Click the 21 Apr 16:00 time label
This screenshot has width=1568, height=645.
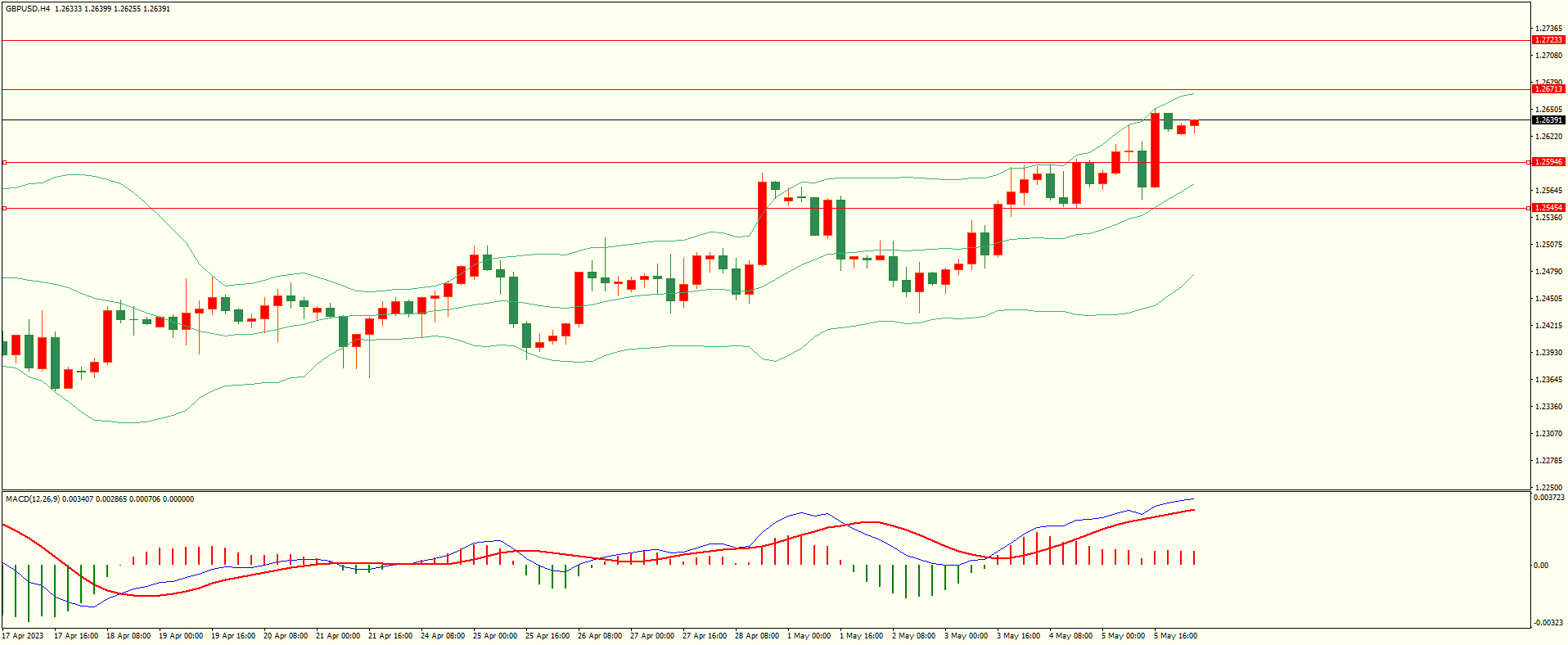[390, 636]
